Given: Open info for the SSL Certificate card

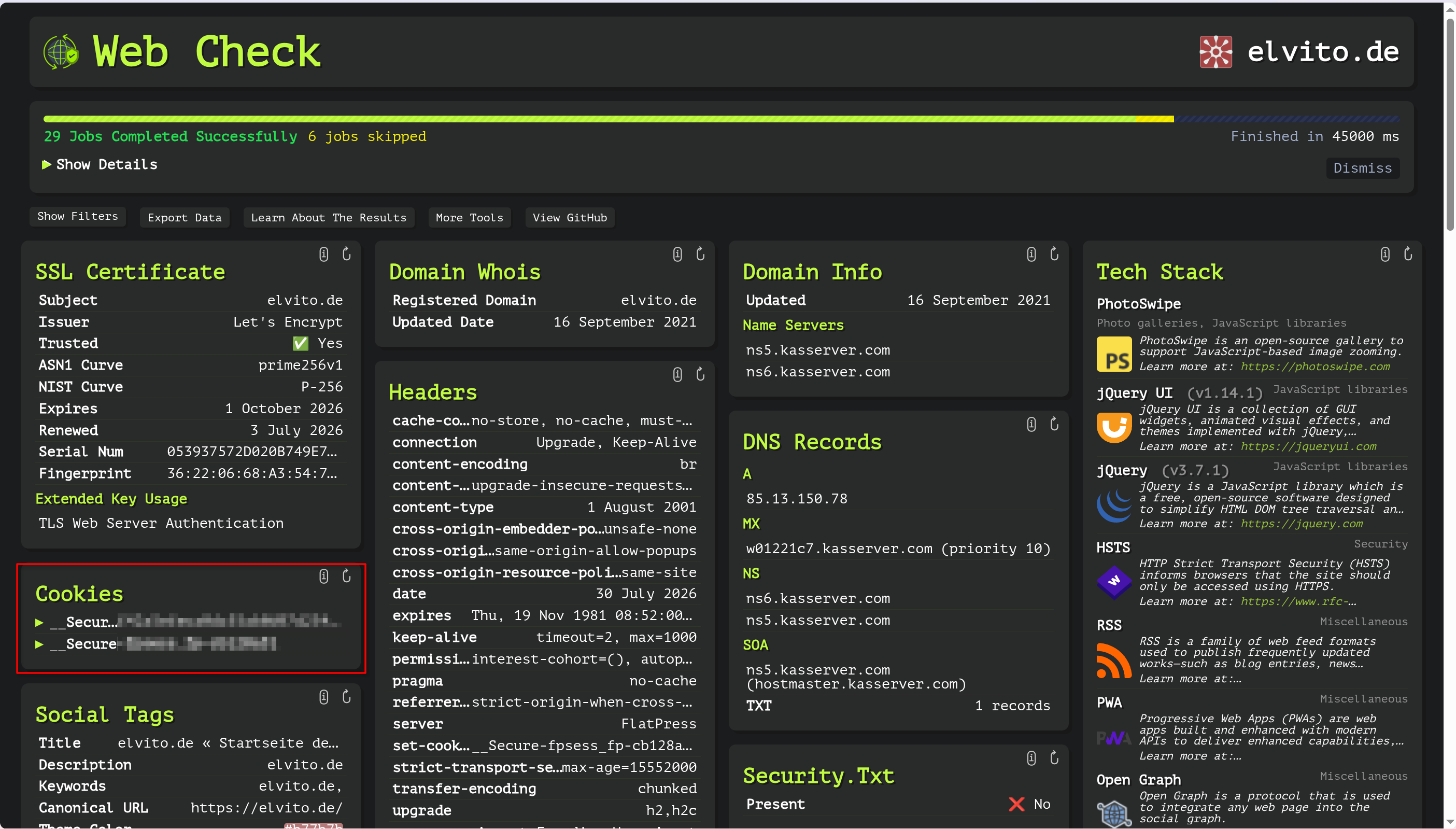Looking at the screenshot, I should [x=323, y=254].
